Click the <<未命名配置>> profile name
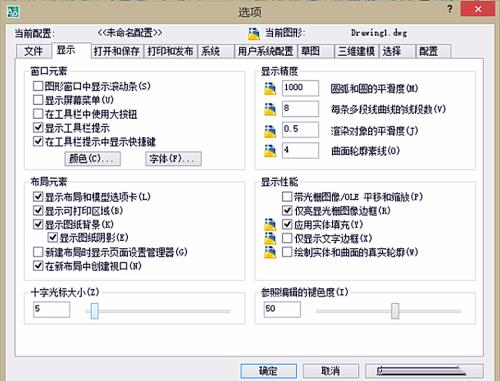 [x=130, y=33]
